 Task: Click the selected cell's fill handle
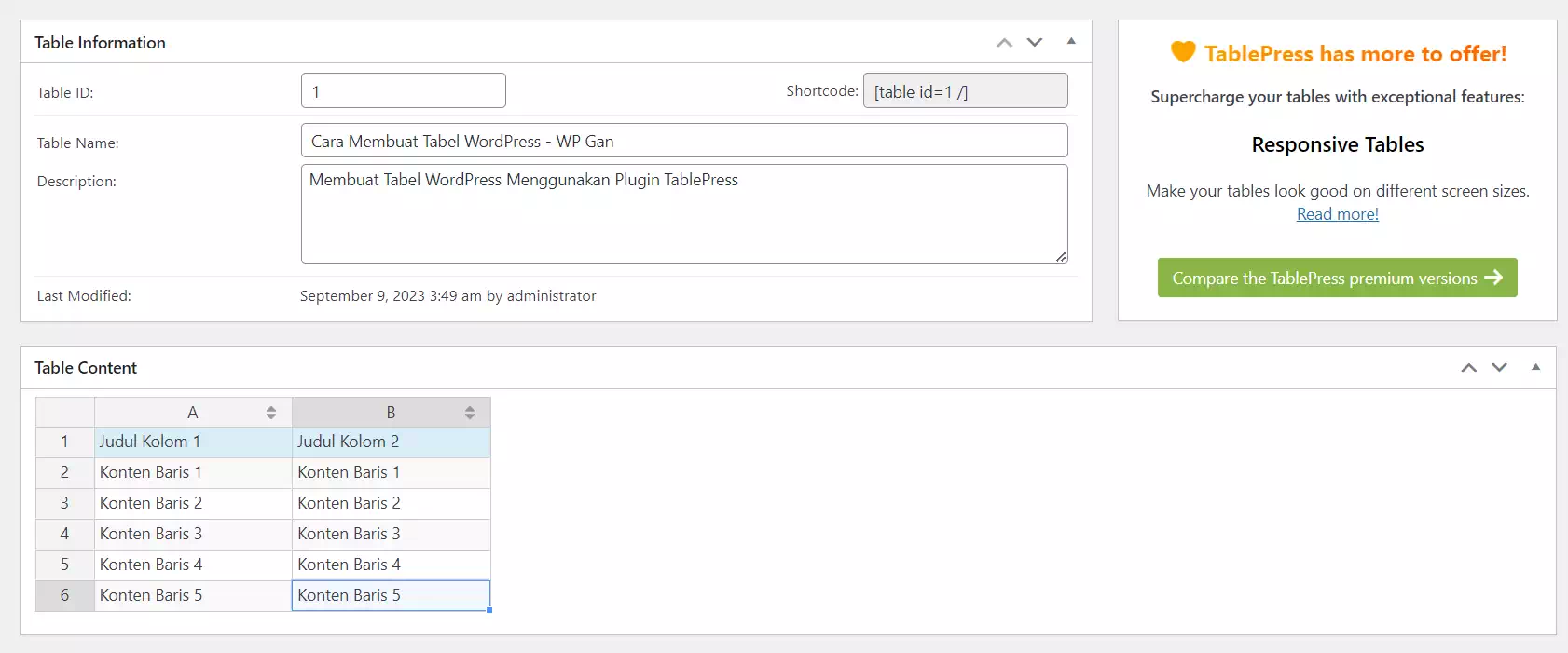click(x=489, y=610)
